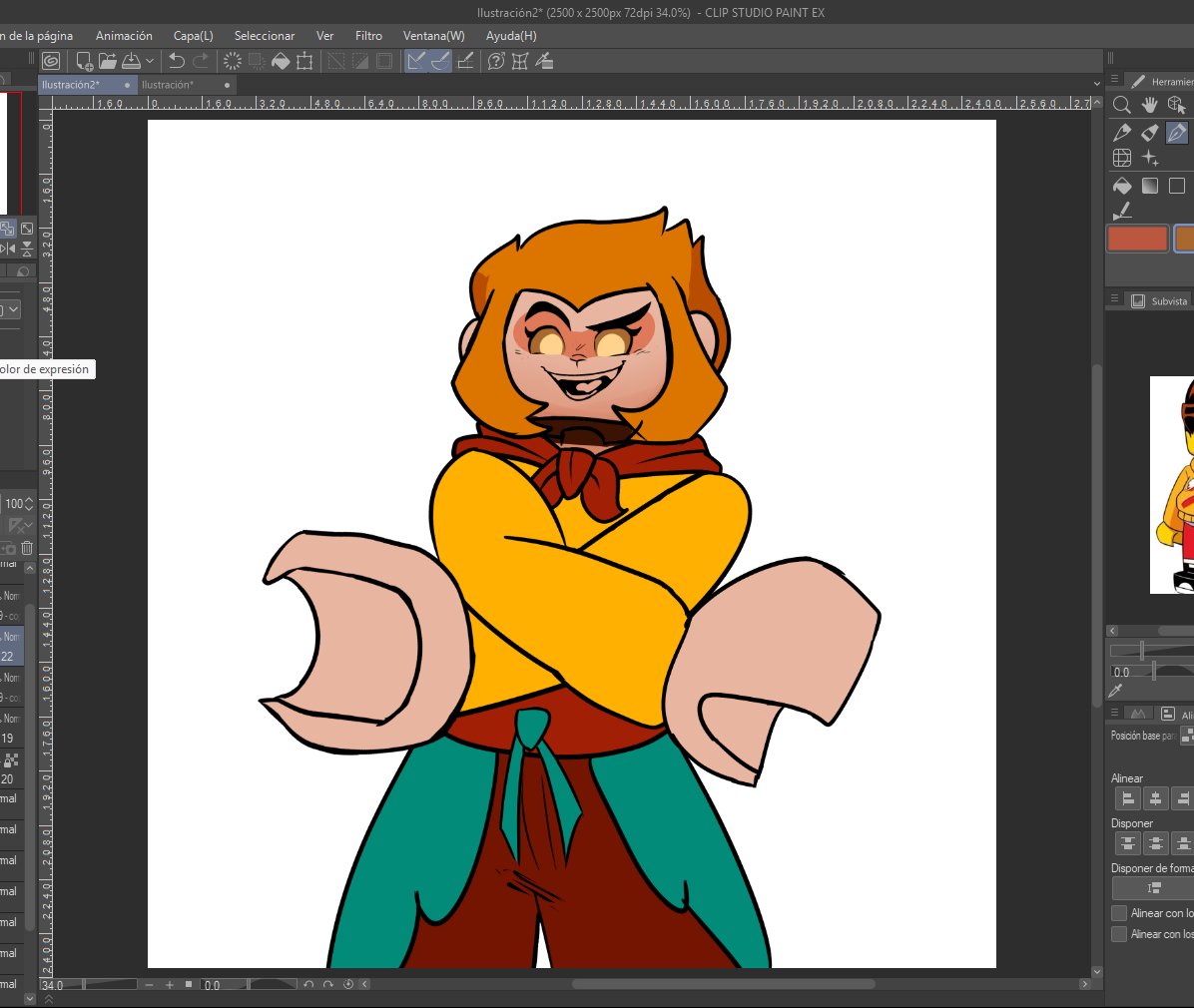
Task: Select the Hand move tool
Action: click(1150, 105)
